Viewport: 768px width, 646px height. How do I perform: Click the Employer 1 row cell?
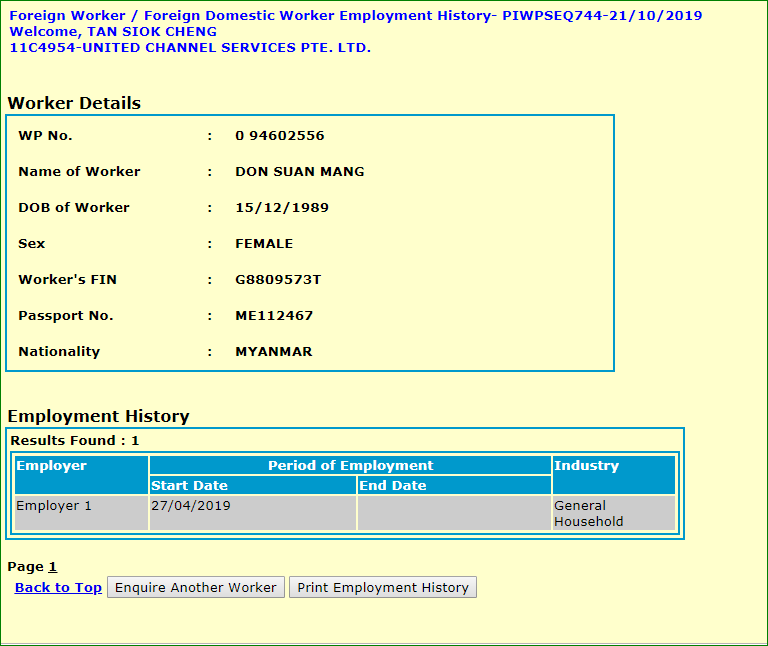[x=81, y=513]
